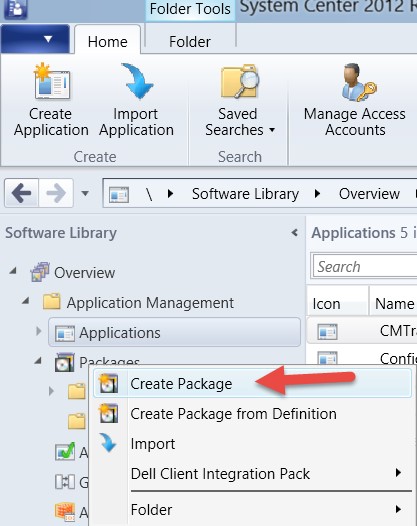Click the Folder Tools contextual tab header
Viewport: 417px width, 526px height.
(190, 8)
